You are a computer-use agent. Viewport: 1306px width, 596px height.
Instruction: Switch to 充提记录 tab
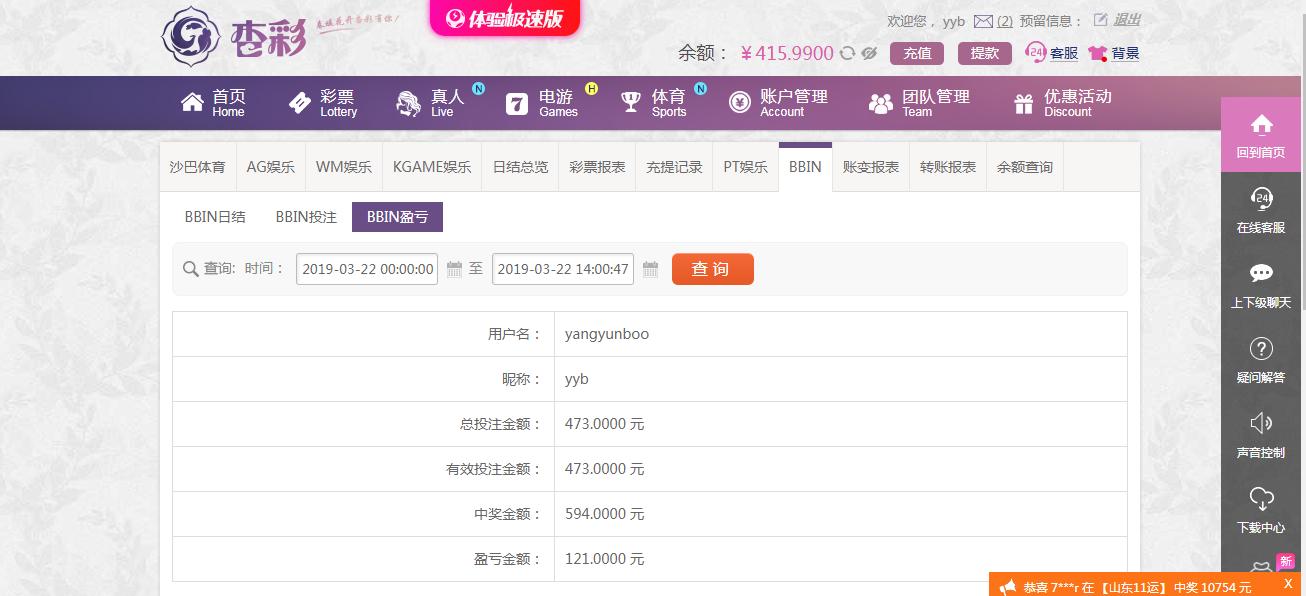[x=674, y=167]
